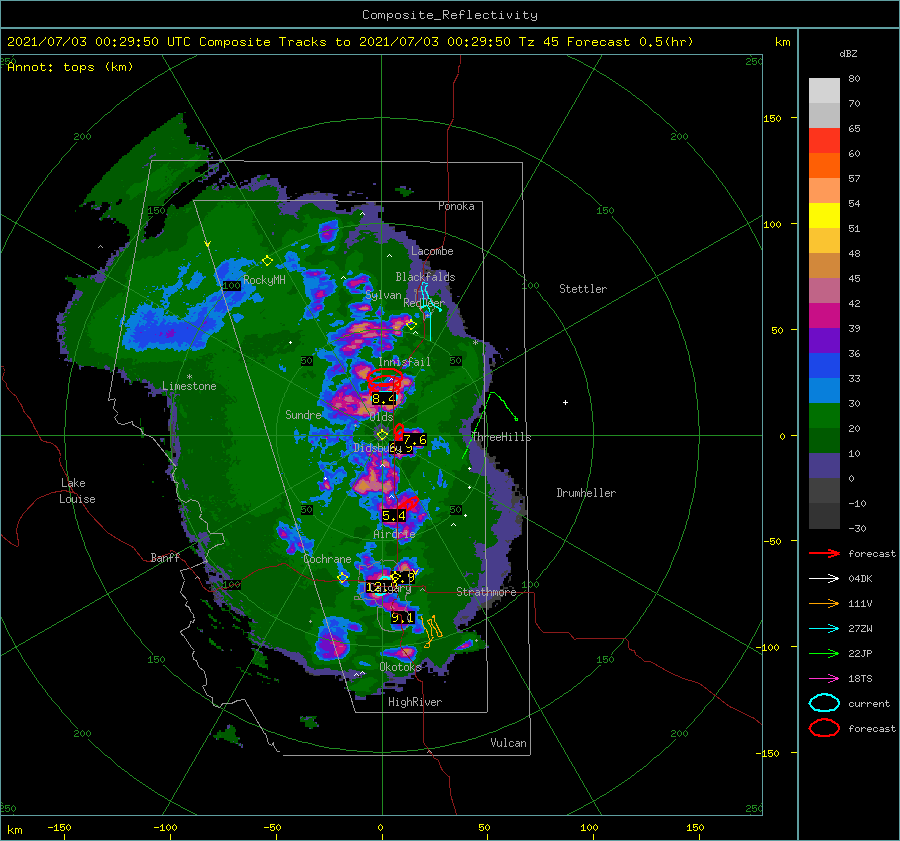Click the Airdrie town label
Image resolution: width=900 pixels, height=841 pixels.
click(x=394, y=534)
